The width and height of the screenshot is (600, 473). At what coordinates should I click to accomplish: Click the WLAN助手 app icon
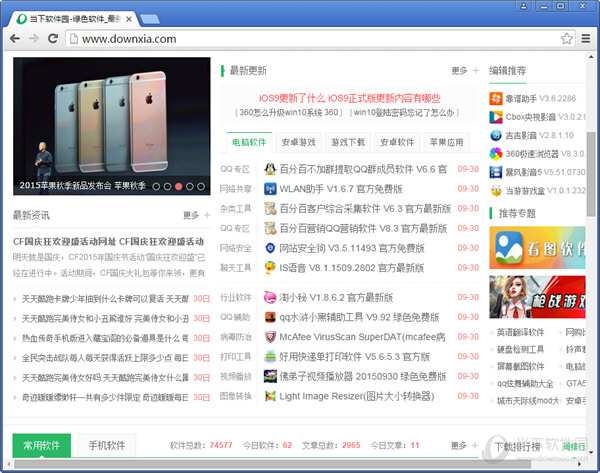click(x=270, y=189)
